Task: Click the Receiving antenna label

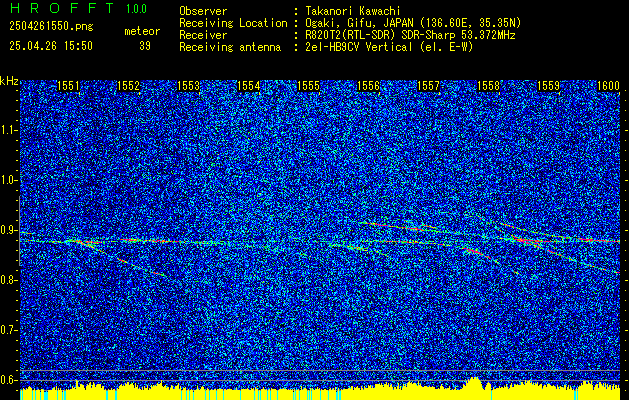Action: pos(230,47)
